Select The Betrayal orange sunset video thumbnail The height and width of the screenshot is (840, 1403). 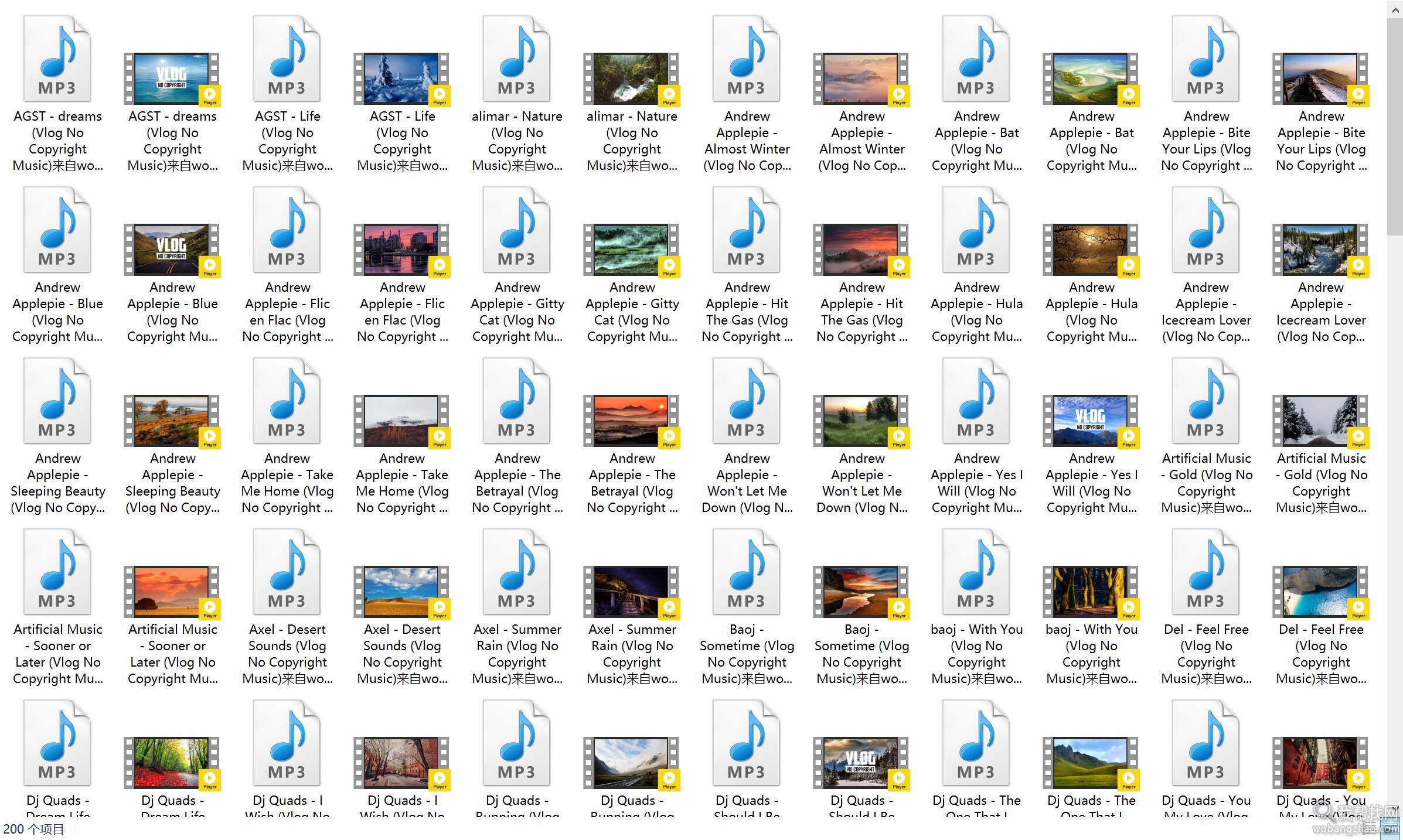[x=631, y=421]
